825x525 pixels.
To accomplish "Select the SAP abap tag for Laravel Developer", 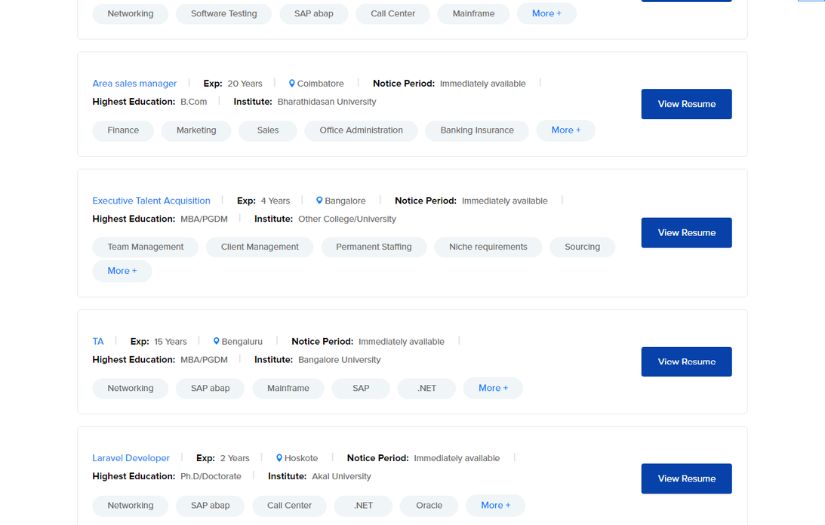I will coord(210,505).
